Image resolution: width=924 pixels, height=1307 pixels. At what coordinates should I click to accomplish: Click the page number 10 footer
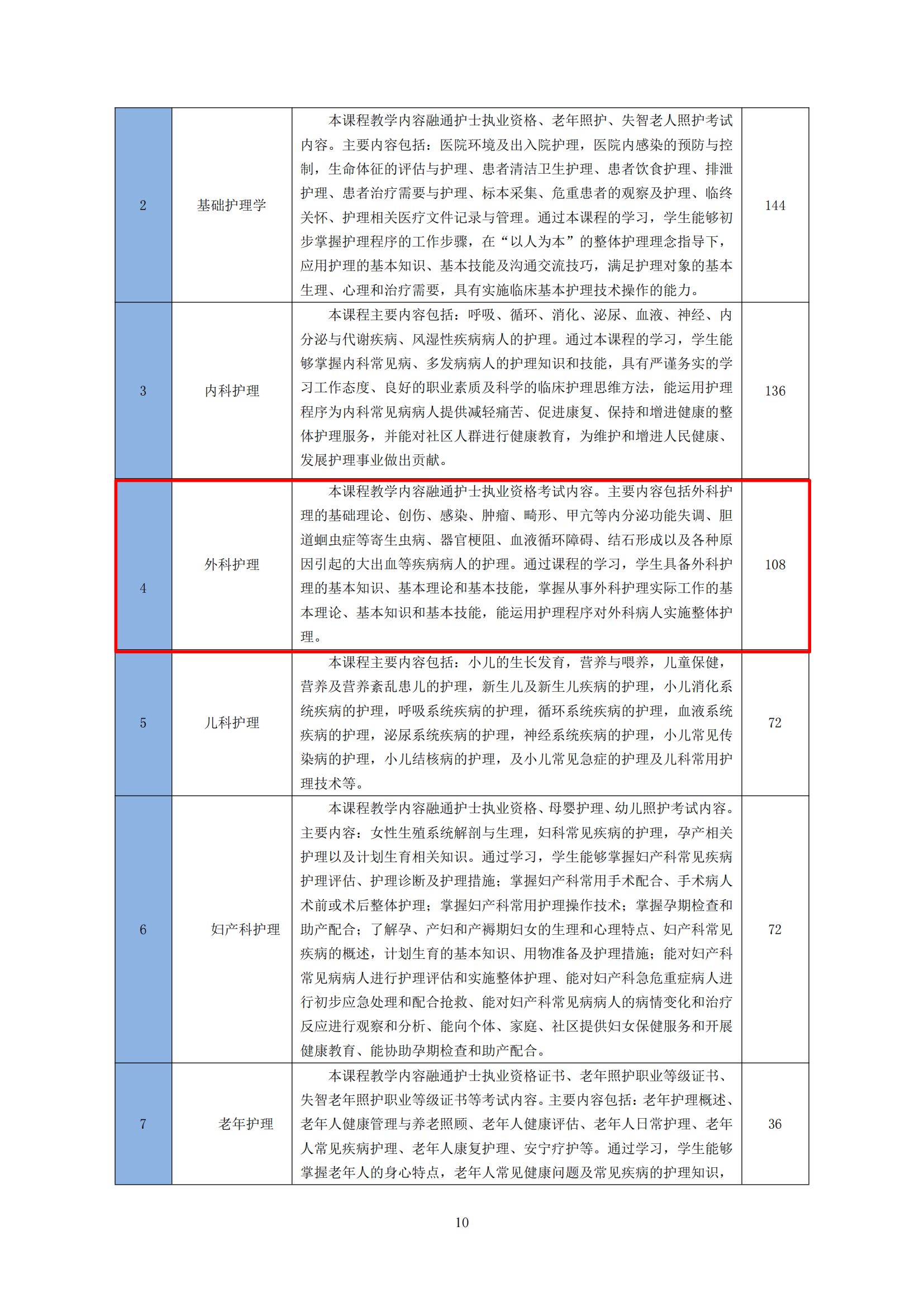point(461,1222)
